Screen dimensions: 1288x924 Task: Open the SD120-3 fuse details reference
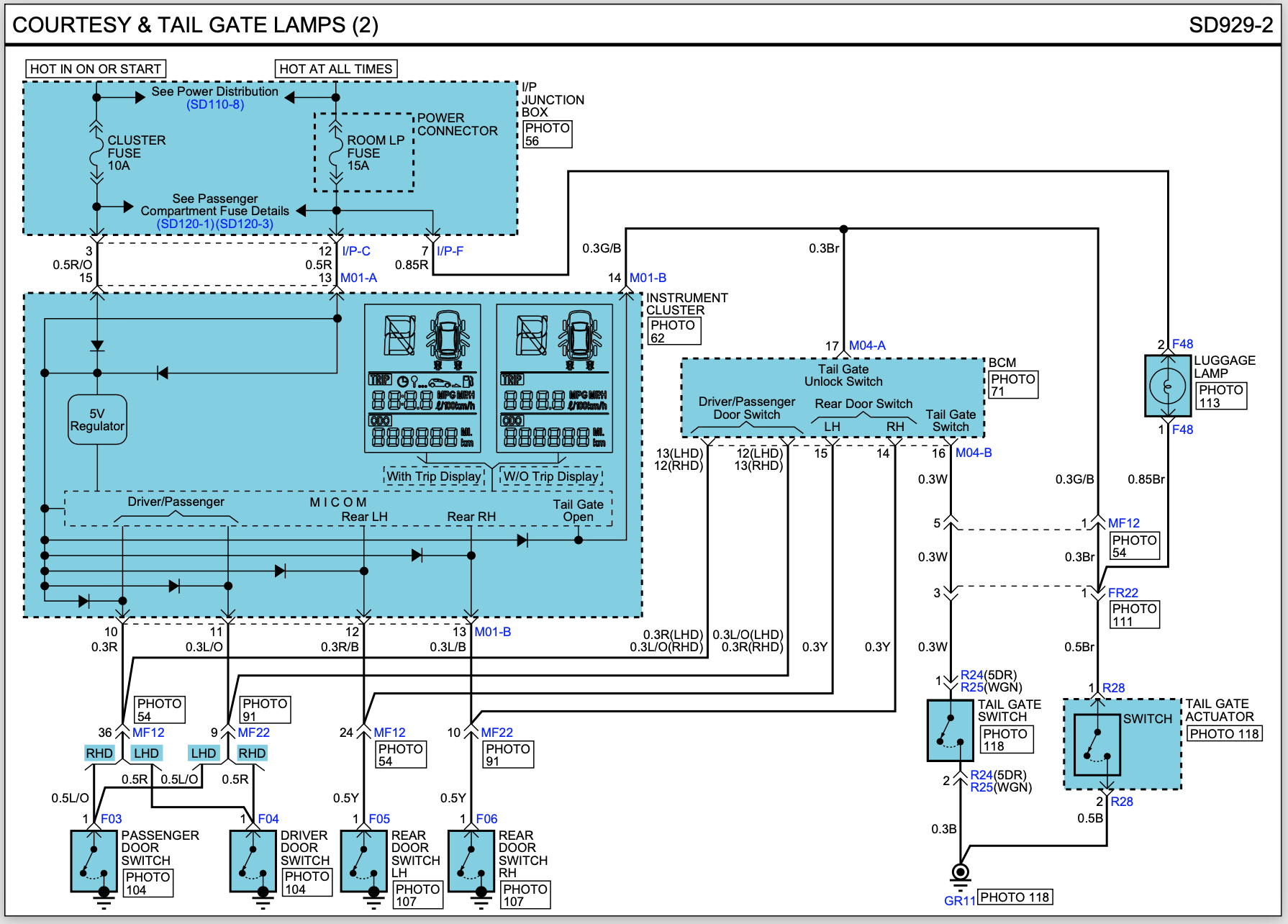click(245, 224)
